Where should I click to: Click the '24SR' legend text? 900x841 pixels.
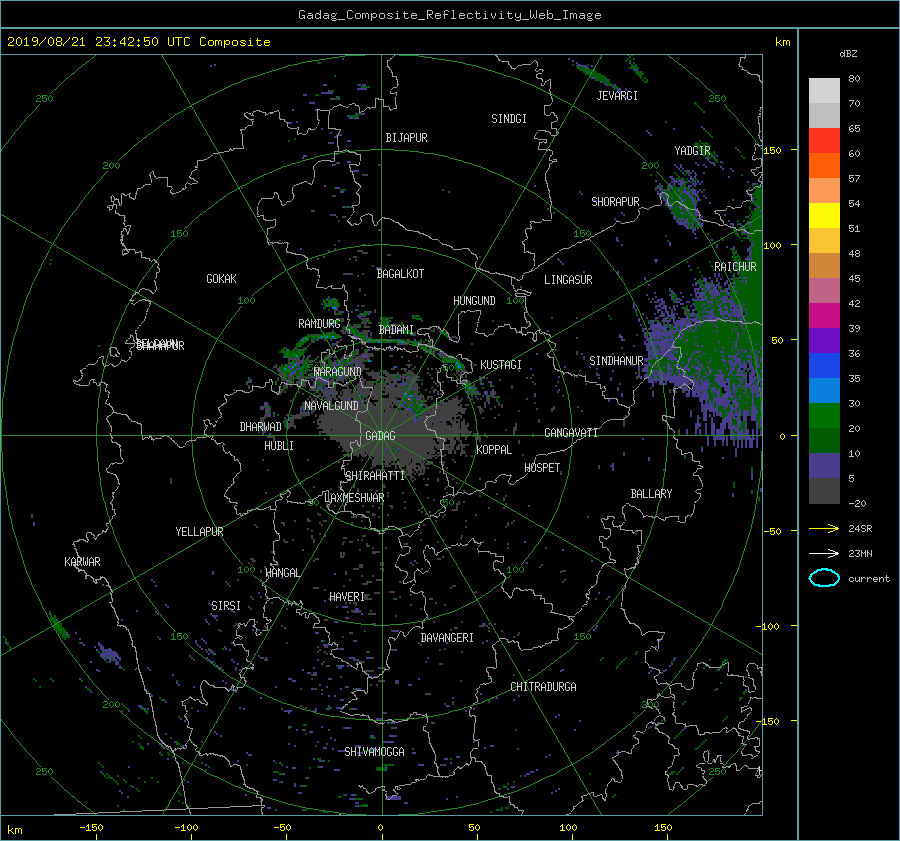coord(860,528)
